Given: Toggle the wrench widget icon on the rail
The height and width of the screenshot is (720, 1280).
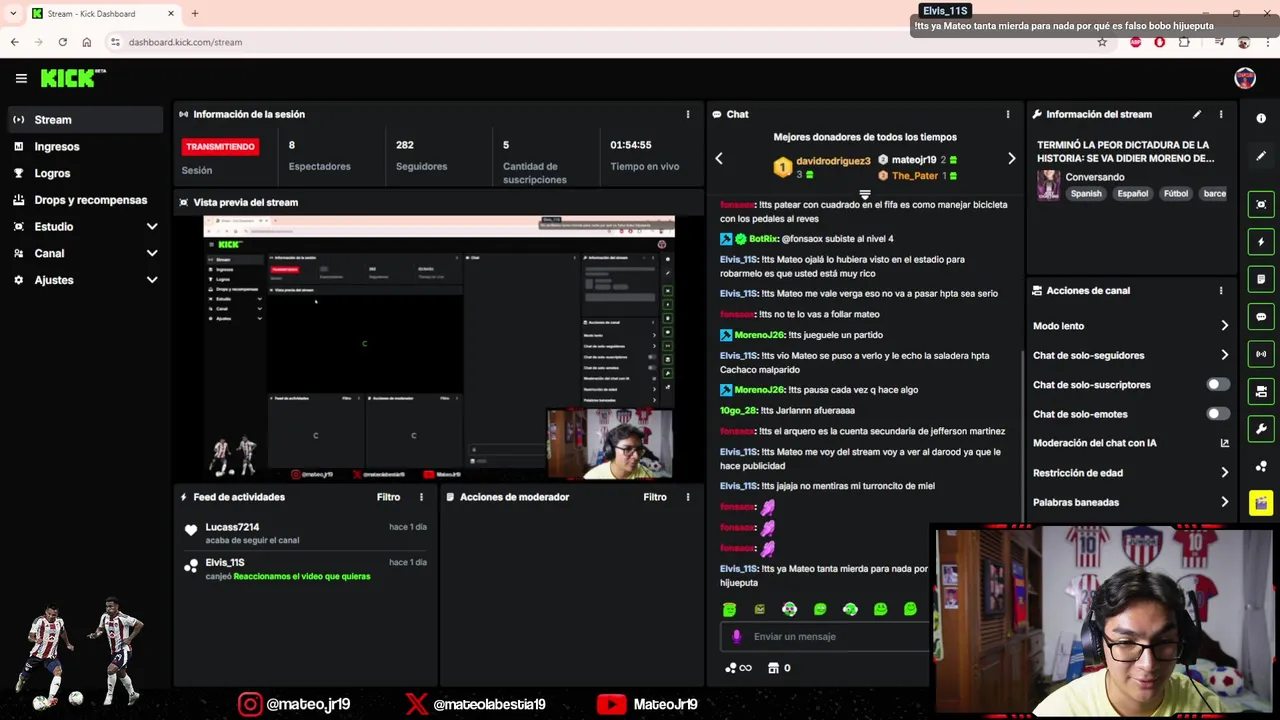Looking at the screenshot, I should [1261, 429].
